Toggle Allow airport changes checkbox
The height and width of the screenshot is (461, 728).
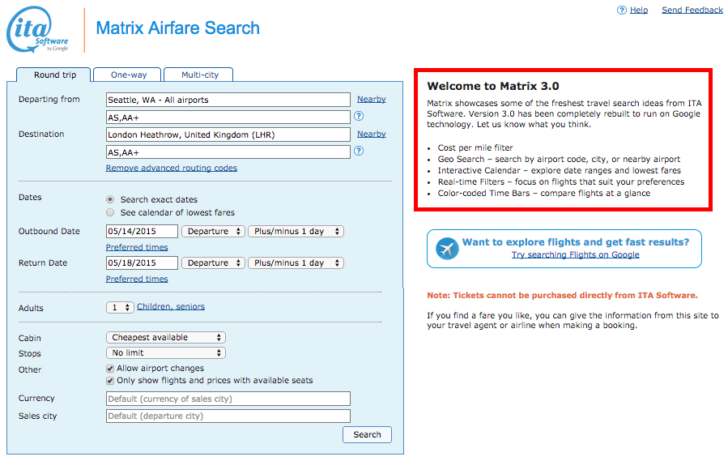pyautogui.click(x=110, y=369)
